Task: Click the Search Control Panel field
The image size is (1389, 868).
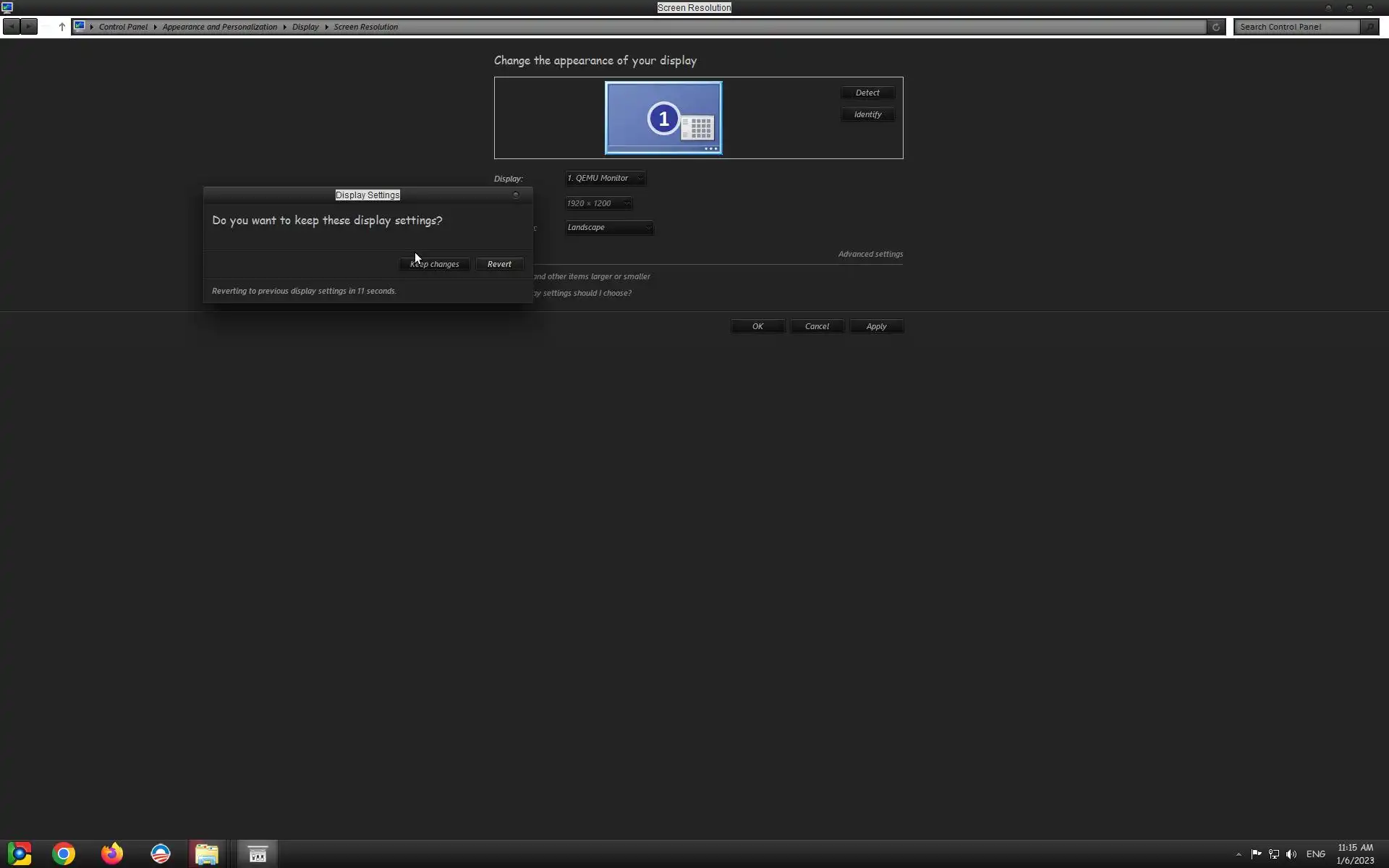Action: tap(1296, 27)
